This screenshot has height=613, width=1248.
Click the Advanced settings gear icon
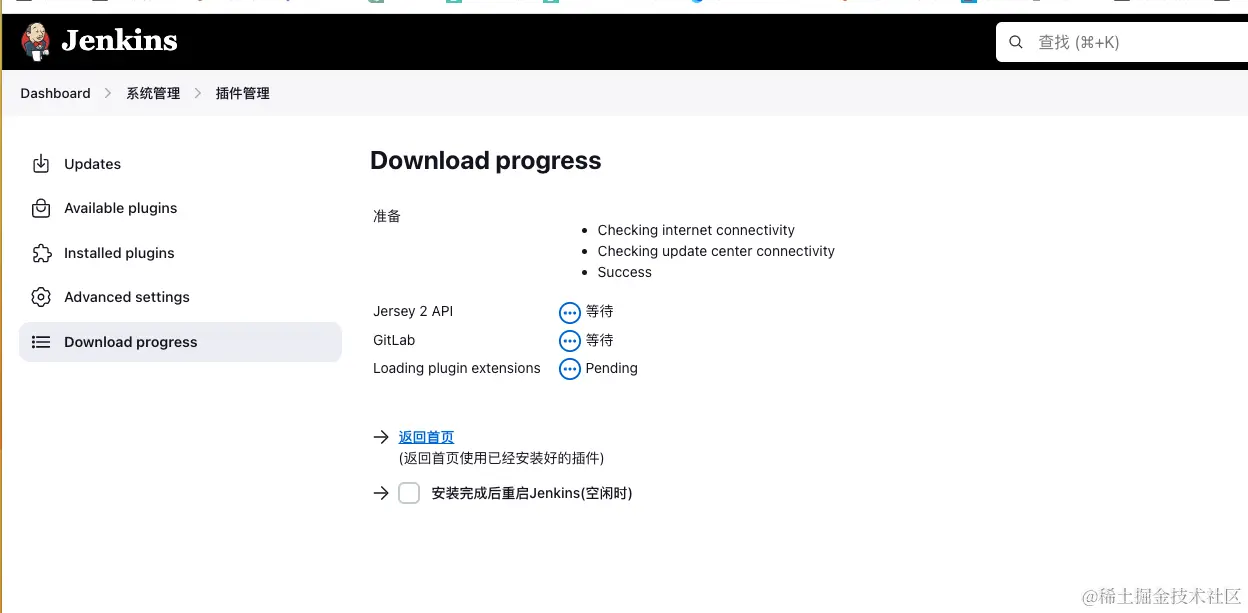tap(41, 297)
